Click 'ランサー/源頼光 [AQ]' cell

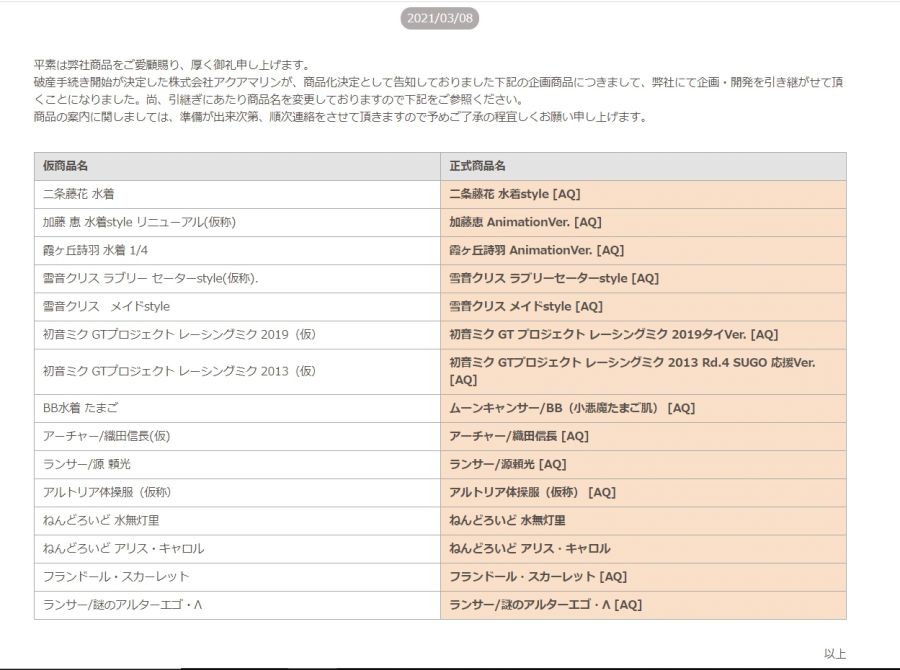coord(643,465)
